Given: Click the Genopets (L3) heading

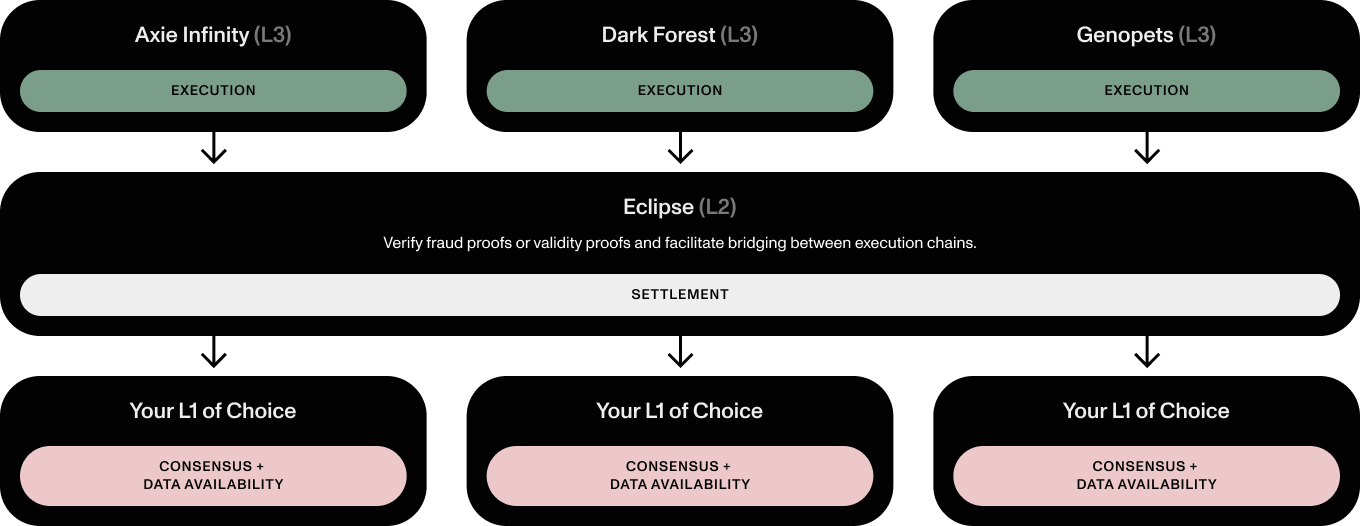Looking at the screenshot, I should point(1146,35).
